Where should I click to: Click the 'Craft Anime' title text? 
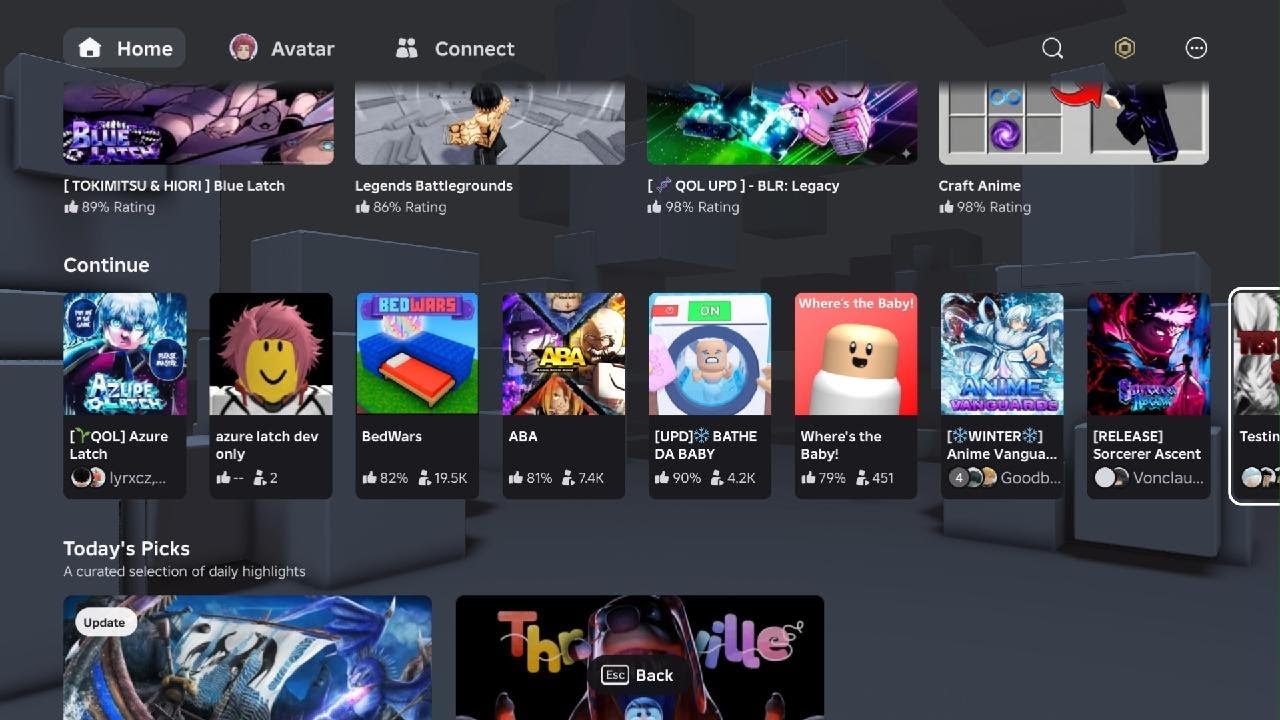tap(979, 186)
